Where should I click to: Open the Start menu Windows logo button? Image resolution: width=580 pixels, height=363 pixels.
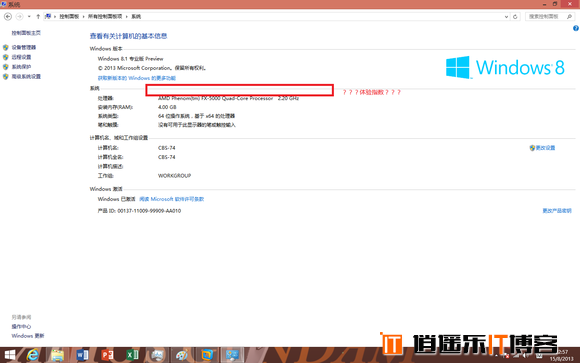point(10,355)
